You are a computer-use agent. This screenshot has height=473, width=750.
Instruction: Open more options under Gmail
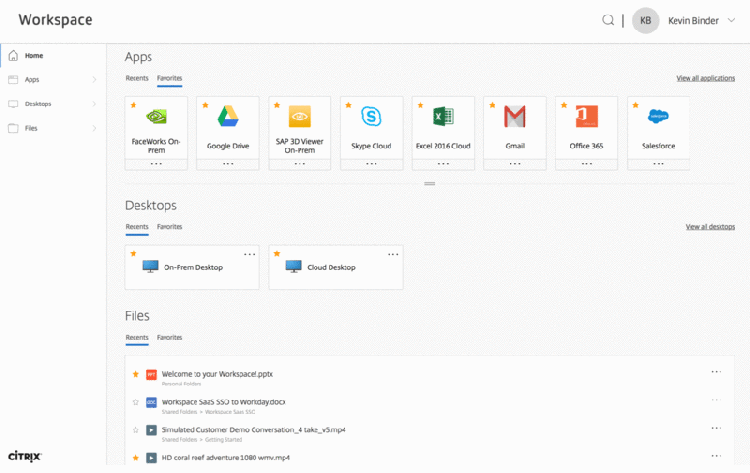pyautogui.click(x=515, y=164)
